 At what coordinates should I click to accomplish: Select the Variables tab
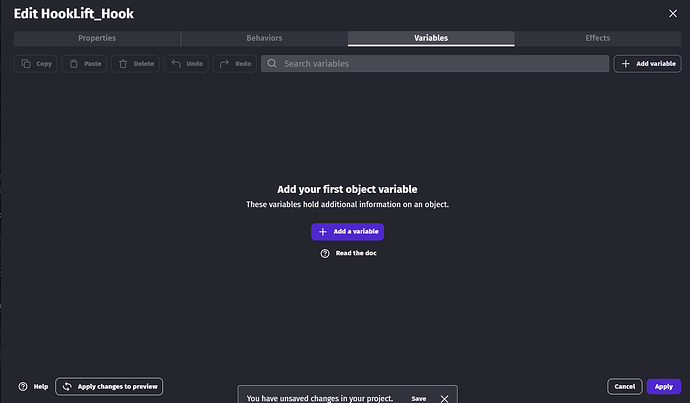pos(431,38)
